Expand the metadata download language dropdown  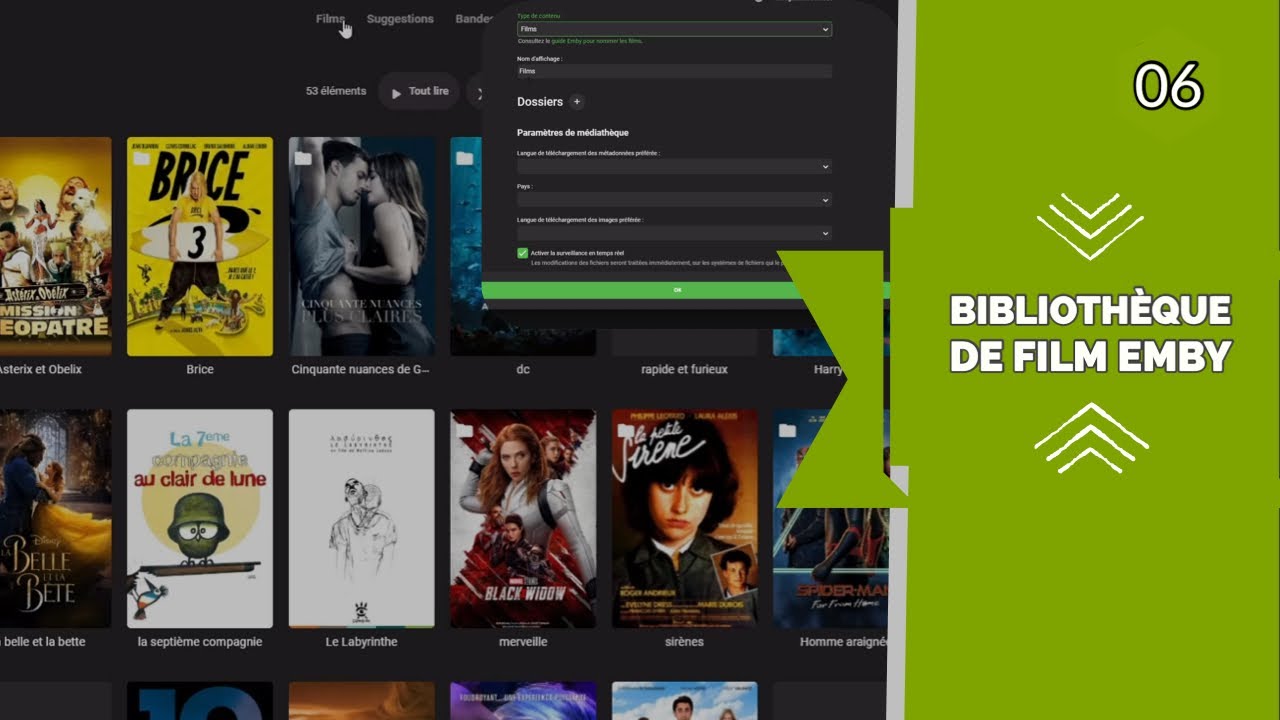(674, 167)
